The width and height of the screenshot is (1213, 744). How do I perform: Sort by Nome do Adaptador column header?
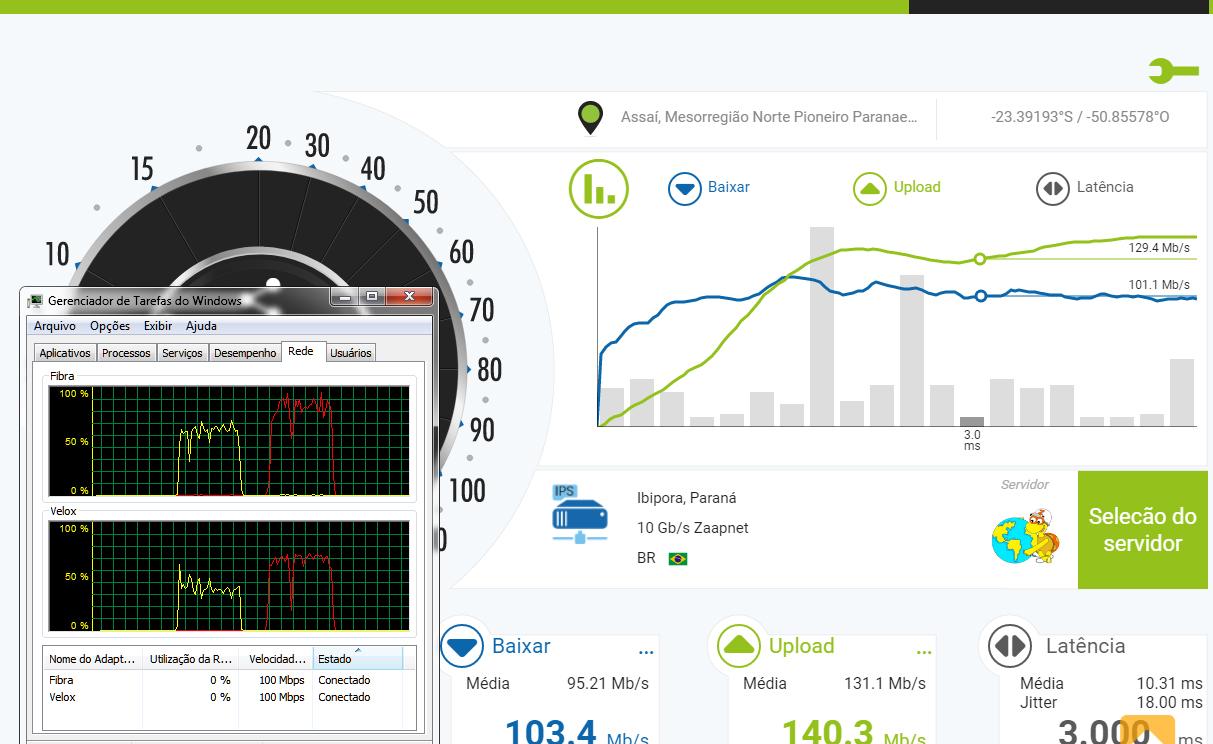point(93,659)
